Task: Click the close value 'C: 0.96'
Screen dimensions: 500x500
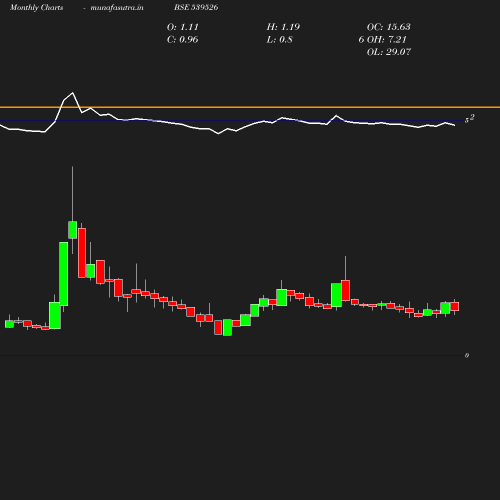Action: click(182, 40)
